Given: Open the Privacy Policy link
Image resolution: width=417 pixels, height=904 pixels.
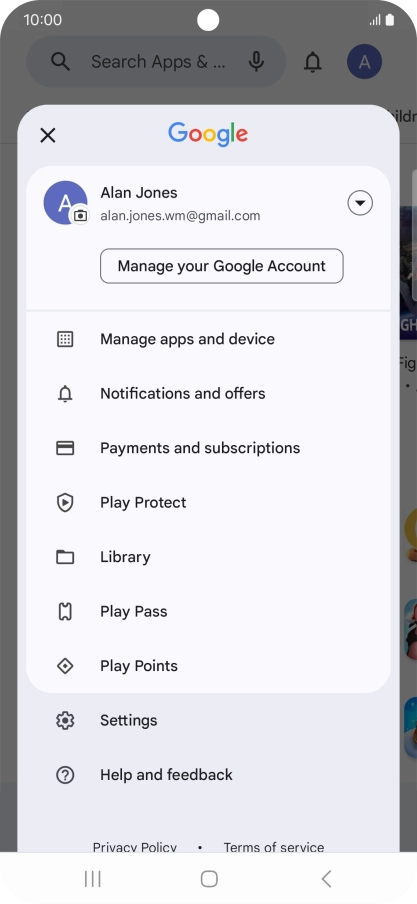Looking at the screenshot, I should 135,846.
